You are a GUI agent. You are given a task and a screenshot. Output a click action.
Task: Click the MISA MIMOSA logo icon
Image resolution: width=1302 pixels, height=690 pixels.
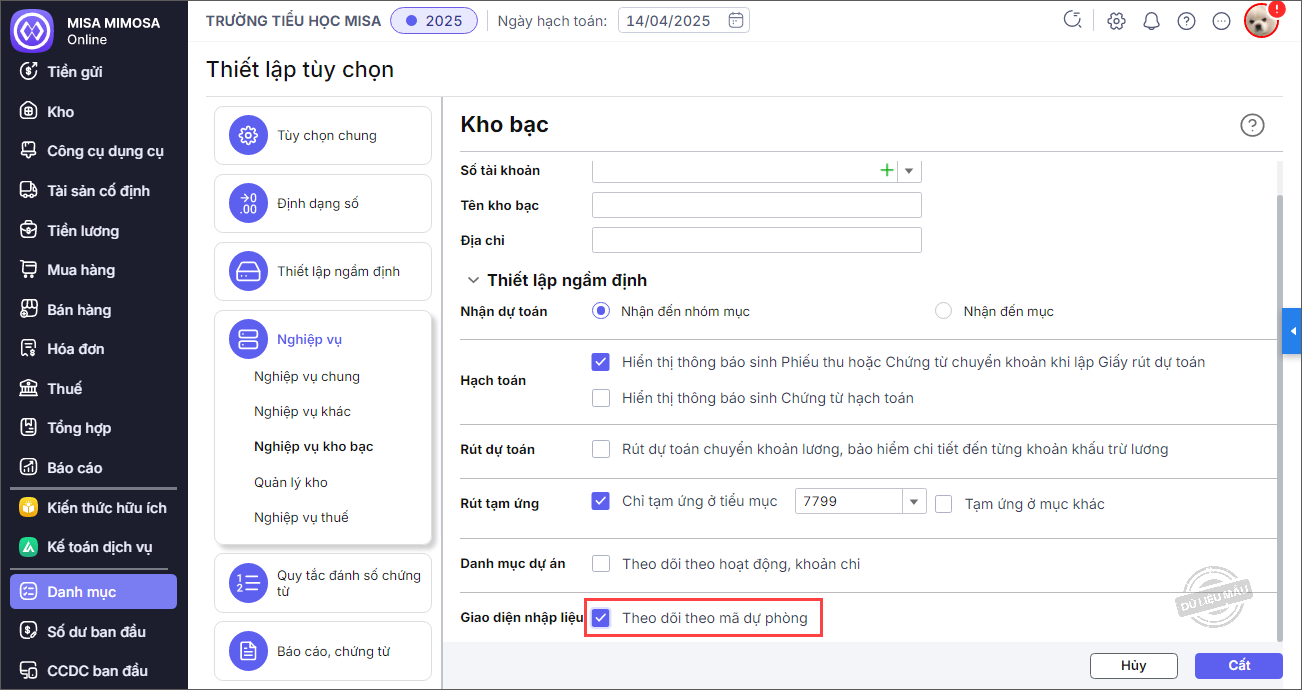(x=31, y=31)
